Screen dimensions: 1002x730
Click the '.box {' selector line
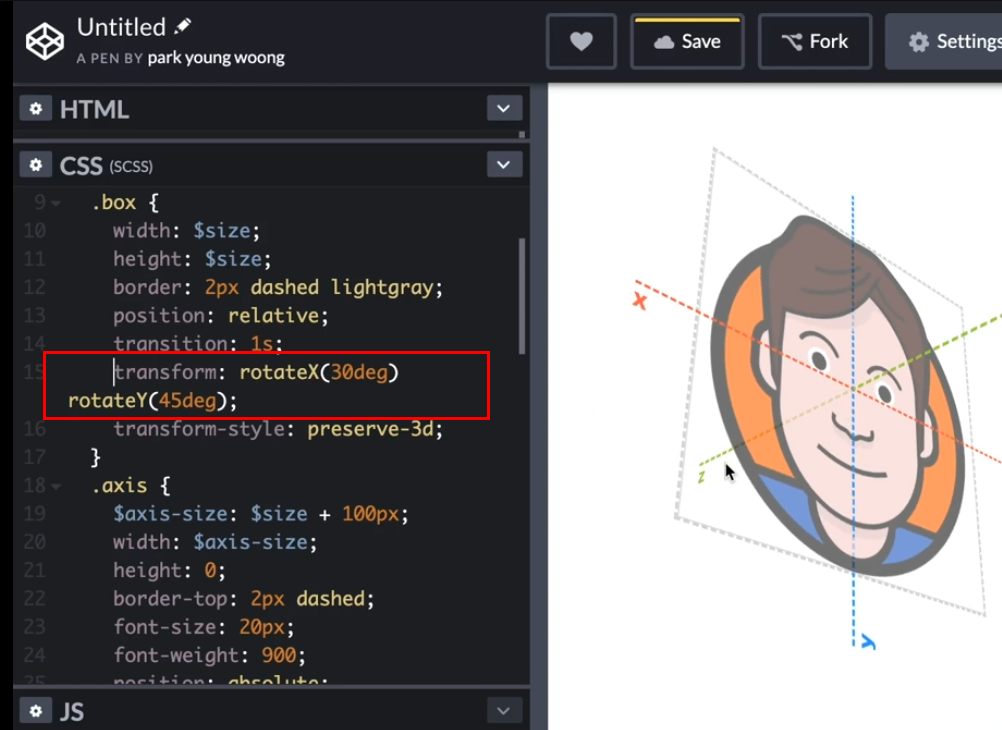tap(125, 203)
